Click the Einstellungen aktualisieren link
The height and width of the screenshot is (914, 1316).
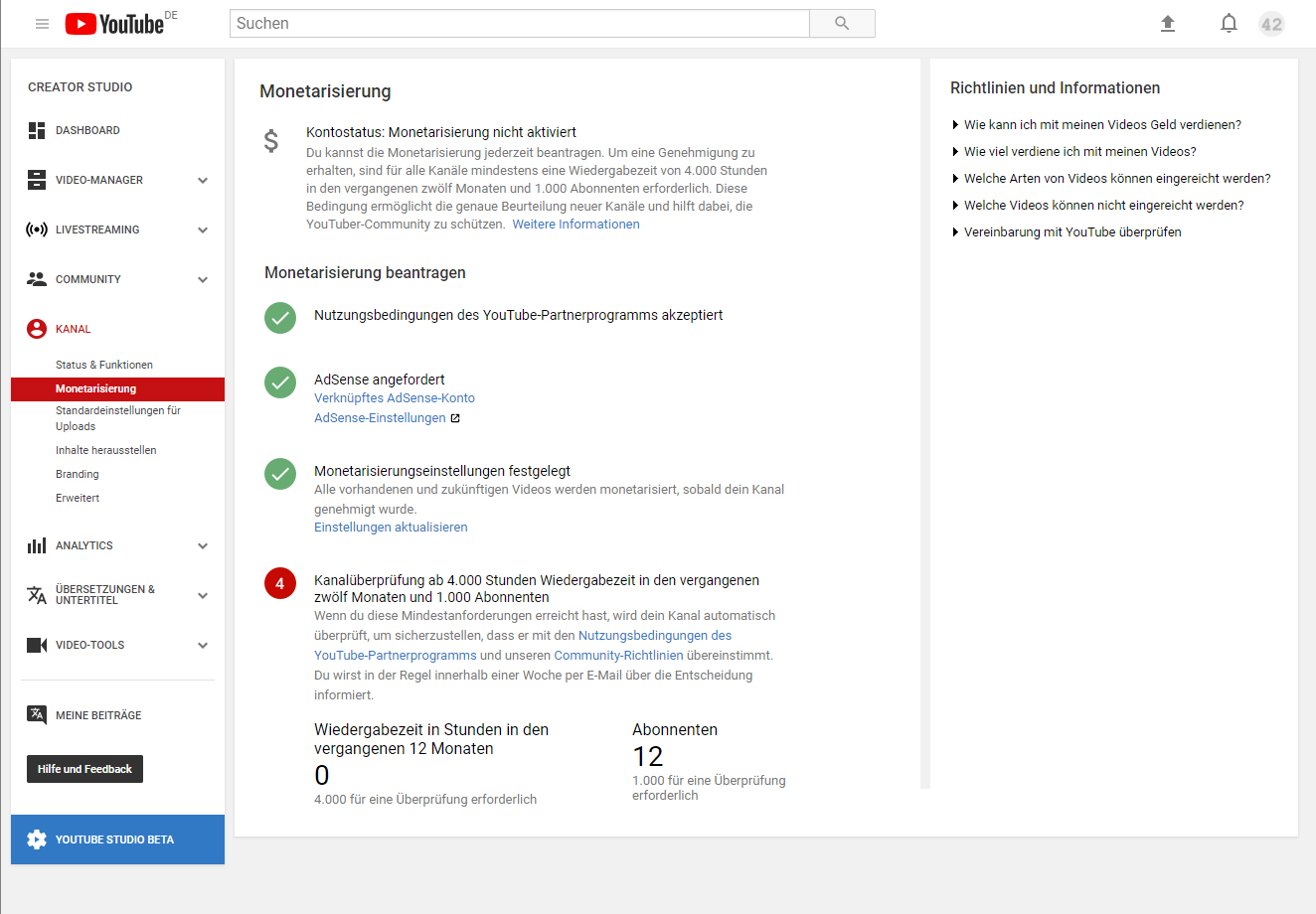[391, 528]
